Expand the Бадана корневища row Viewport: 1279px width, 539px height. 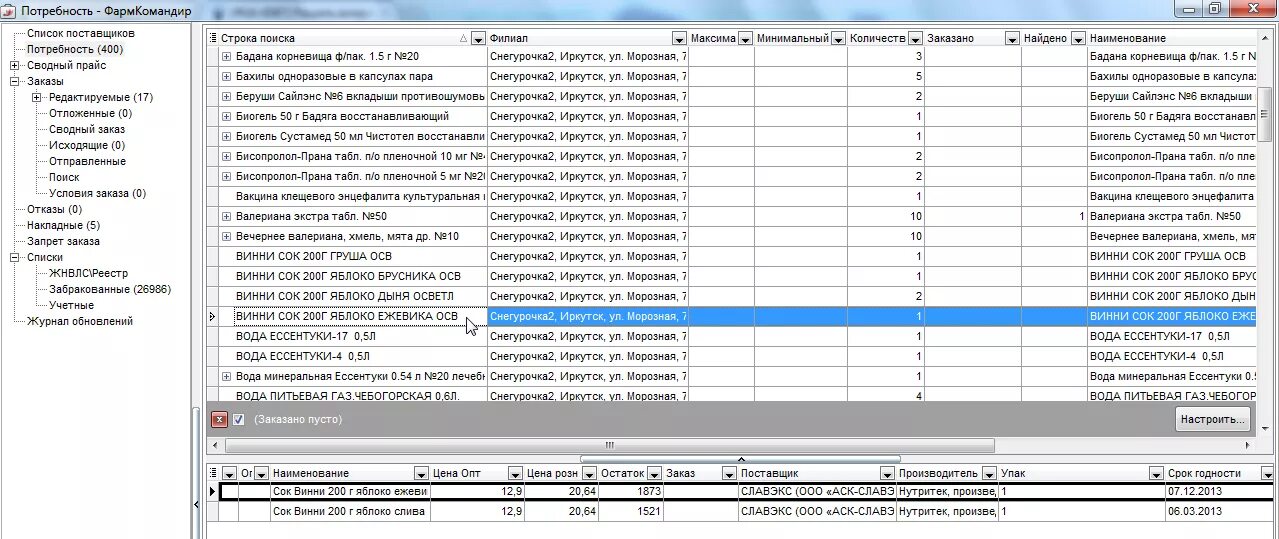tap(226, 56)
